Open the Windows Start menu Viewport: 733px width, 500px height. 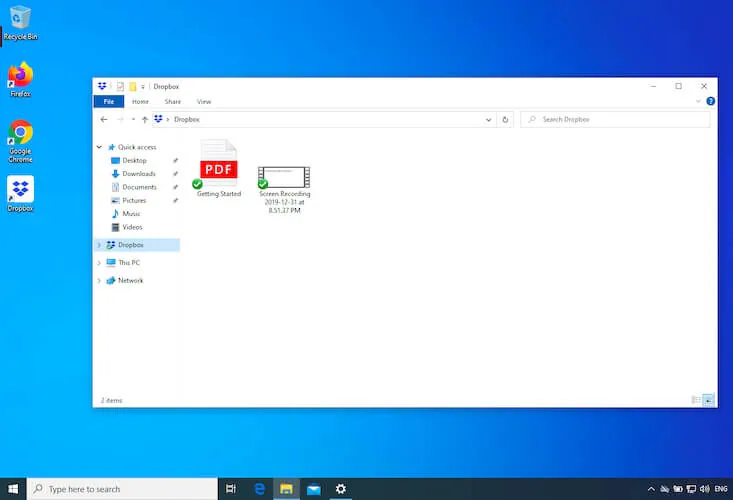[x=13, y=489]
